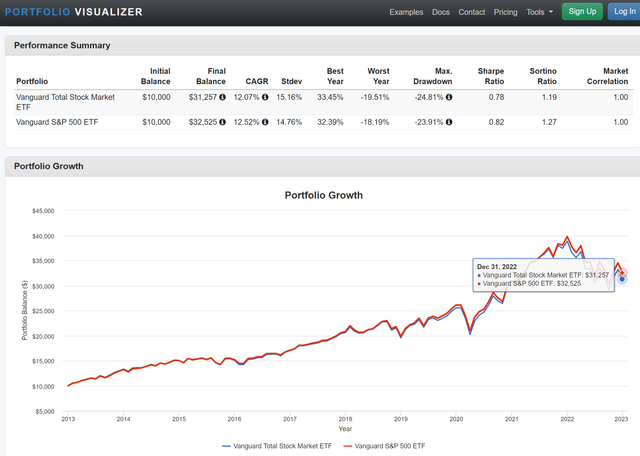
Task: Click the Market Correlation column header
Action: [607, 76]
